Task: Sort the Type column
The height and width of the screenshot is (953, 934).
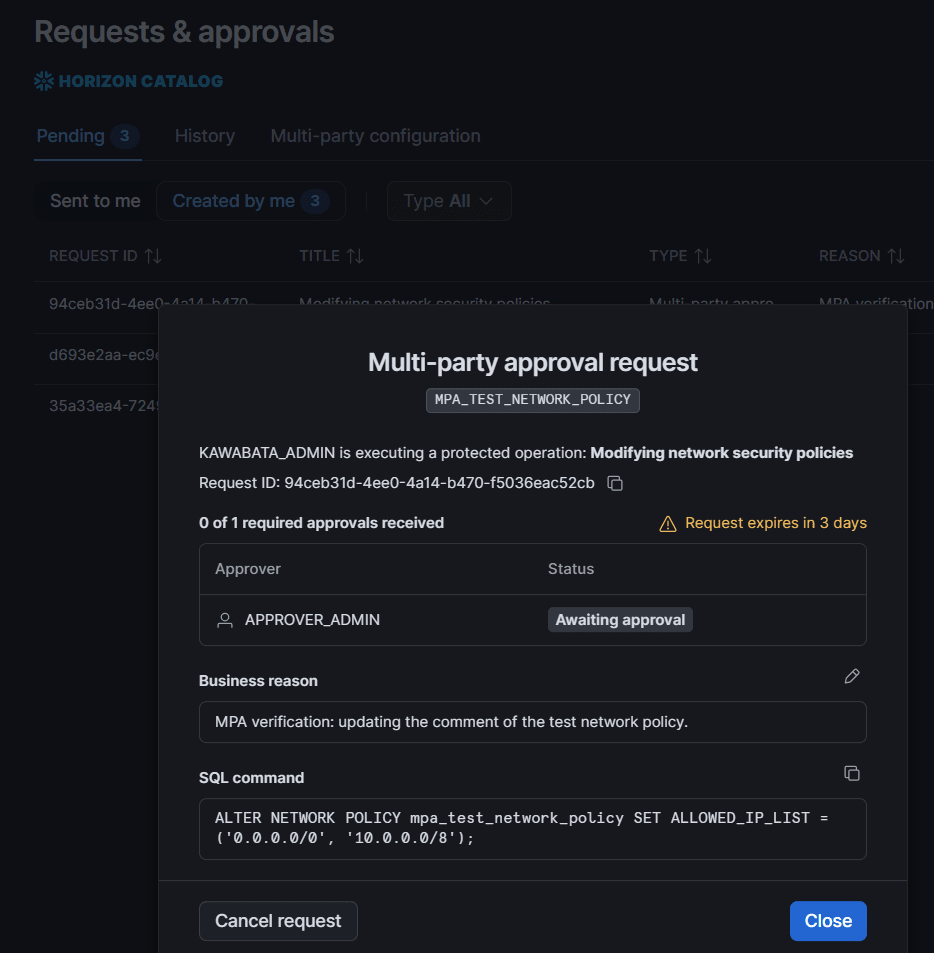Action: 703,256
